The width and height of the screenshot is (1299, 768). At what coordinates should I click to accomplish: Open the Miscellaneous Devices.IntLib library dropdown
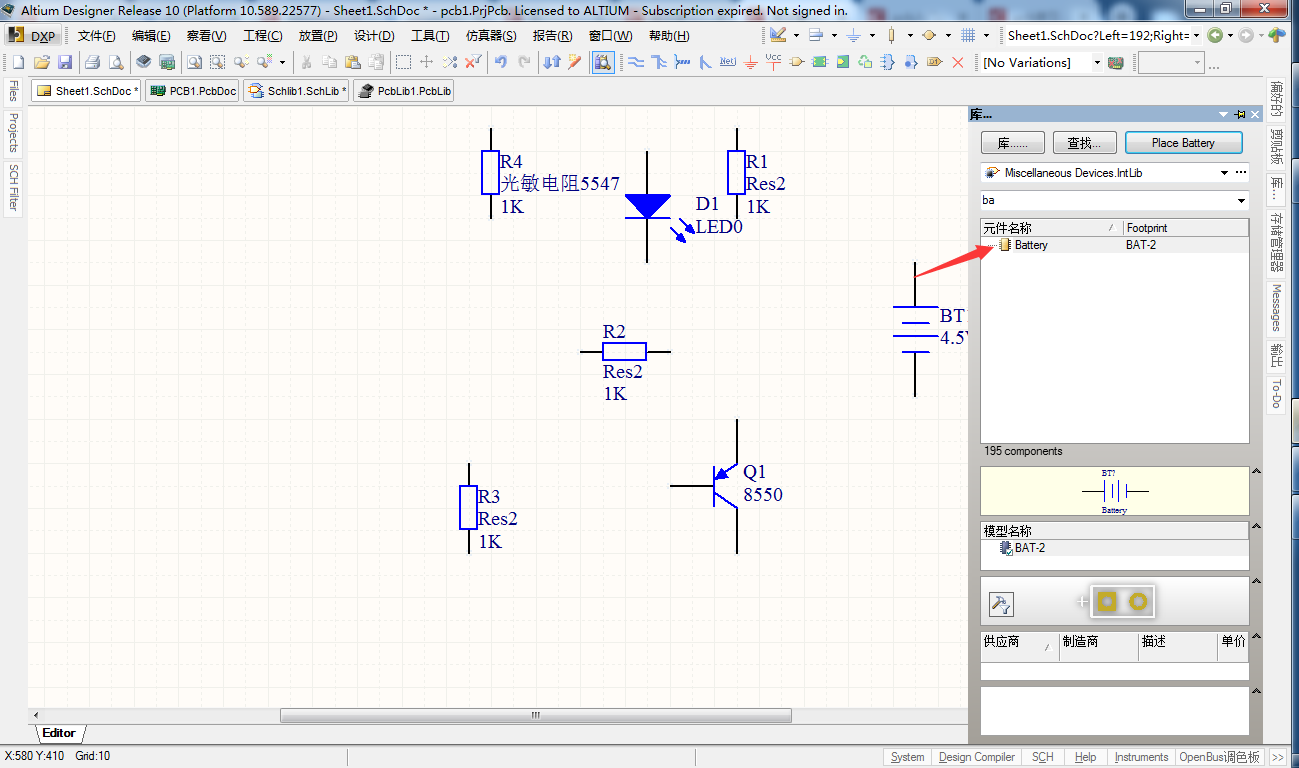coord(1224,172)
